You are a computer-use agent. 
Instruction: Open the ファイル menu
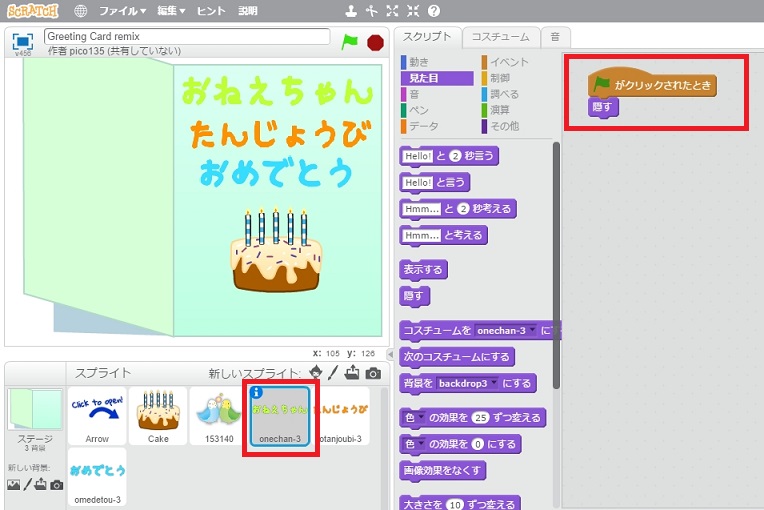point(122,11)
